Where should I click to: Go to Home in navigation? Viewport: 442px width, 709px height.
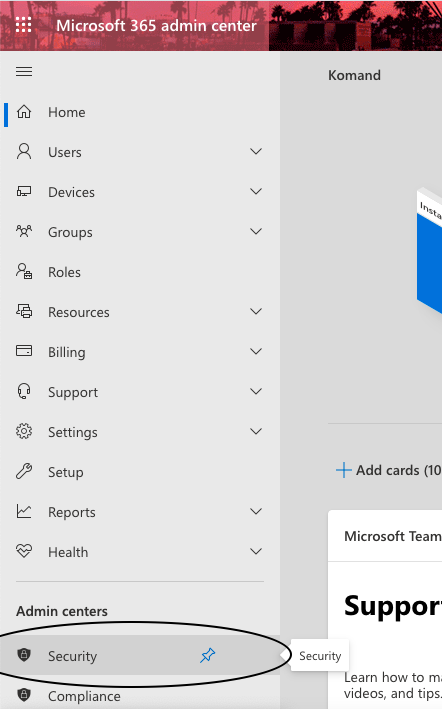(140, 112)
